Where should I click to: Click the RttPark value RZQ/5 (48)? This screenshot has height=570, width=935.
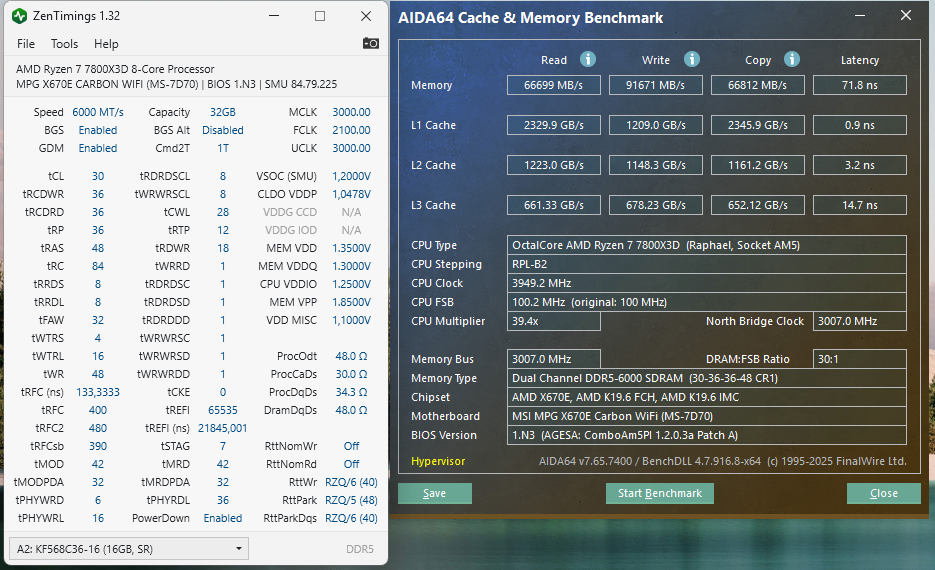[x=351, y=500]
